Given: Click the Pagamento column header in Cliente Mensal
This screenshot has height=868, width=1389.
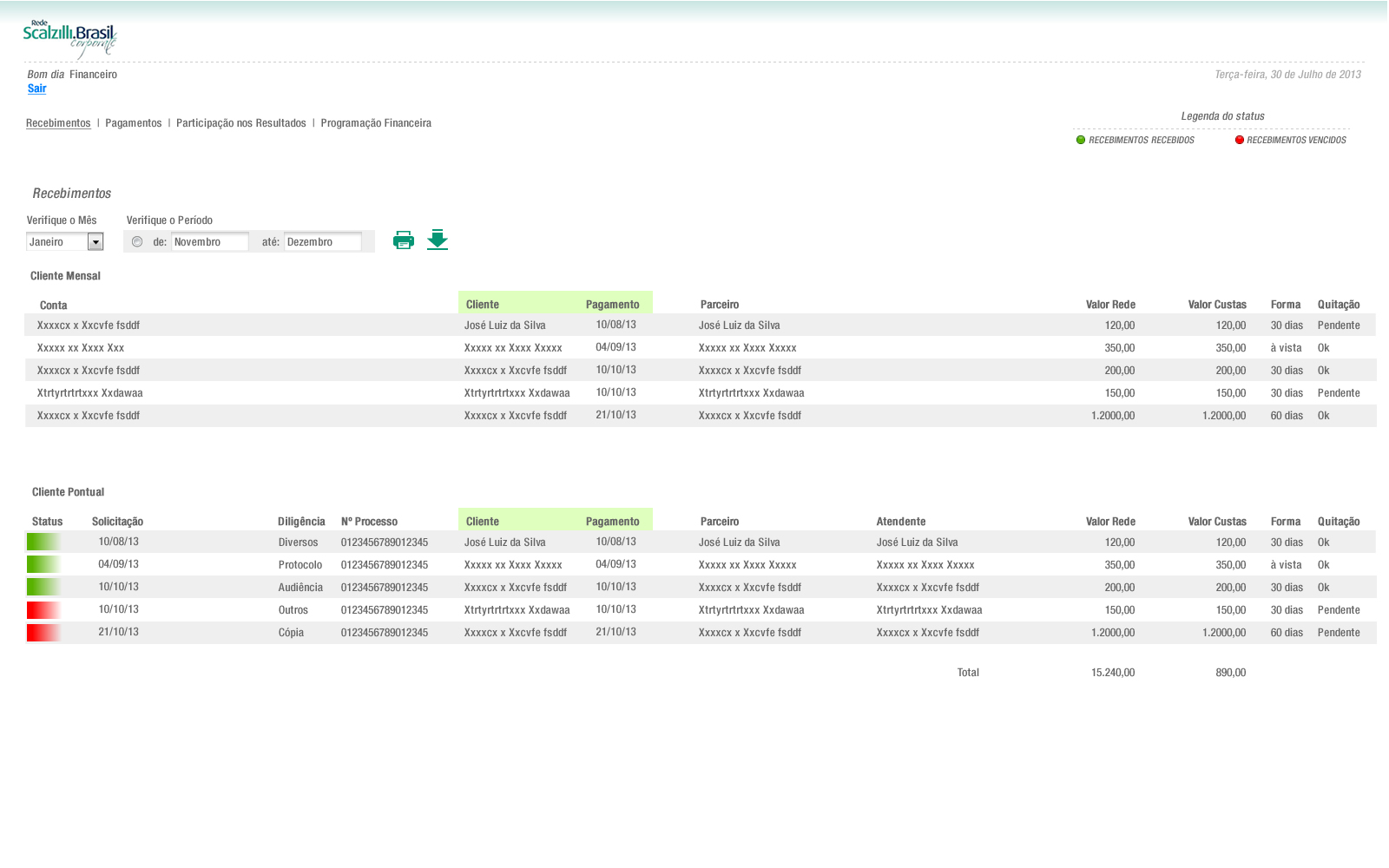Looking at the screenshot, I should point(612,305).
